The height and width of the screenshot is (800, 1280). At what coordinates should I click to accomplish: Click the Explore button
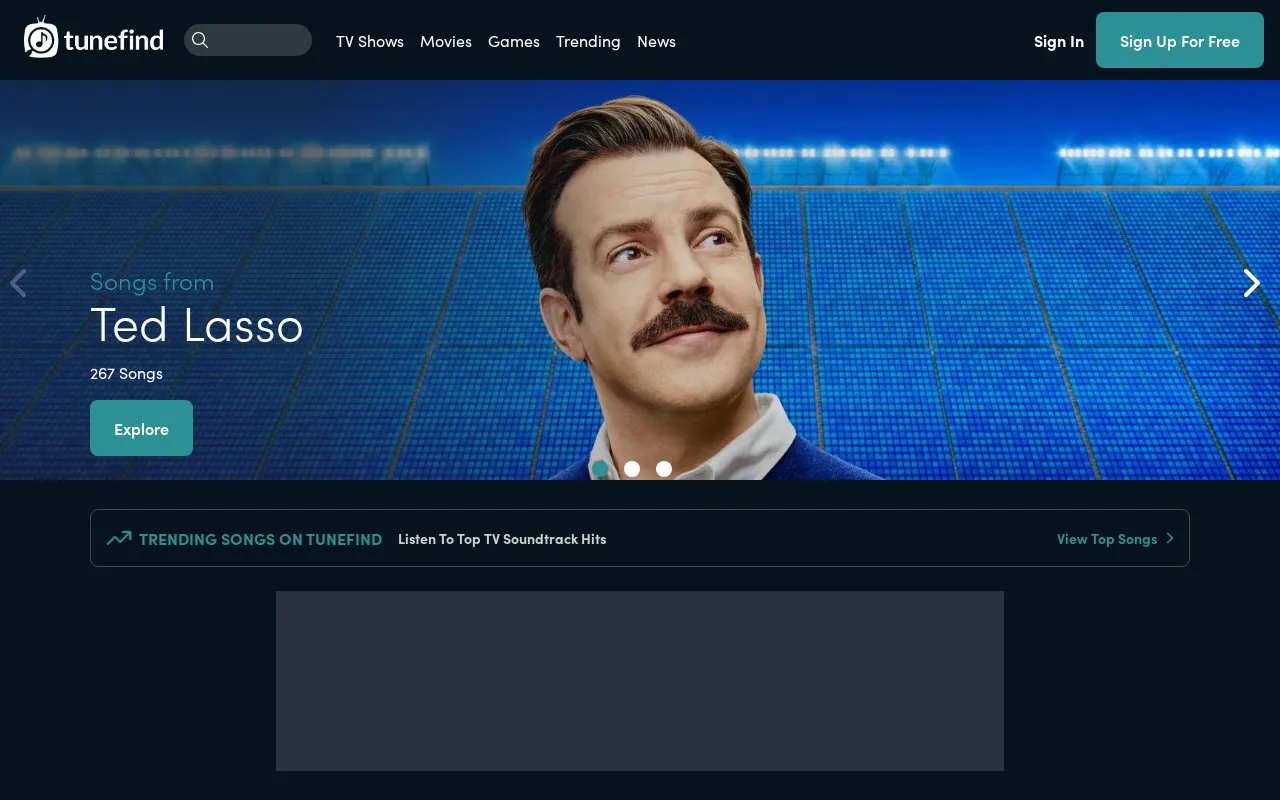141,428
